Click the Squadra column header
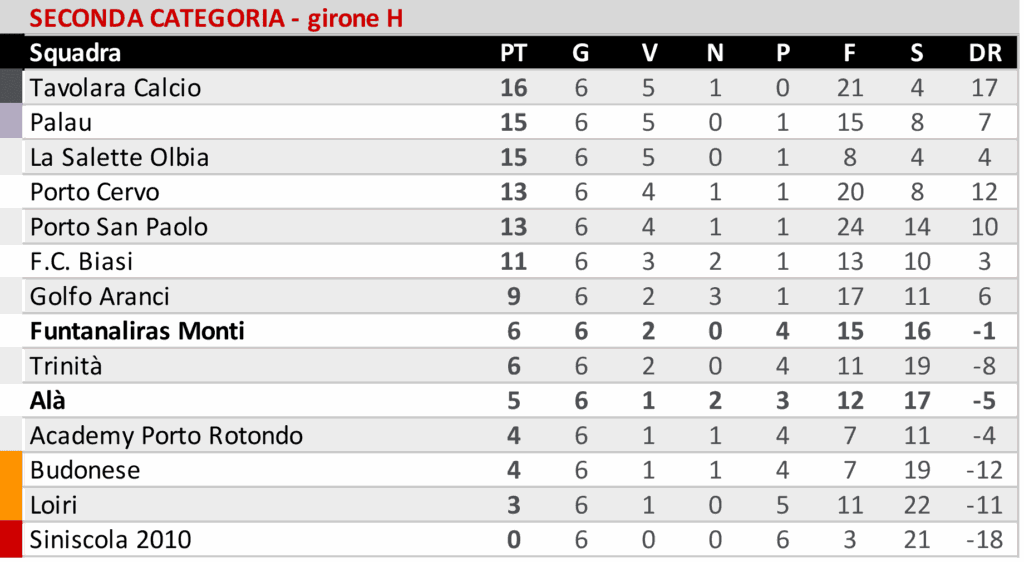The height and width of the screenshot is (562, 1024). (x=75, y=54)
